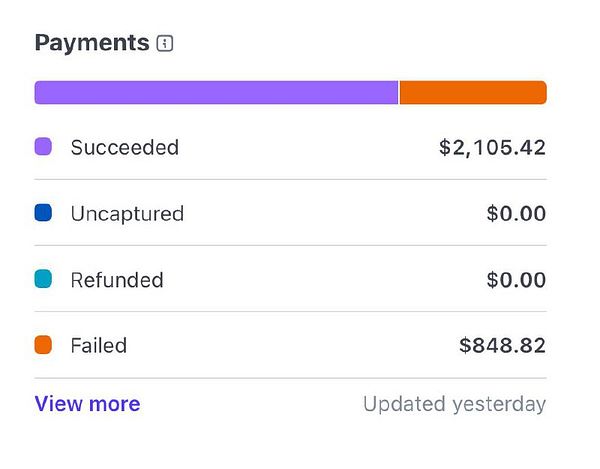Click the teal Refunded legend square
Image resolution: width=600 pixels, height=469 pixels.
43,280
